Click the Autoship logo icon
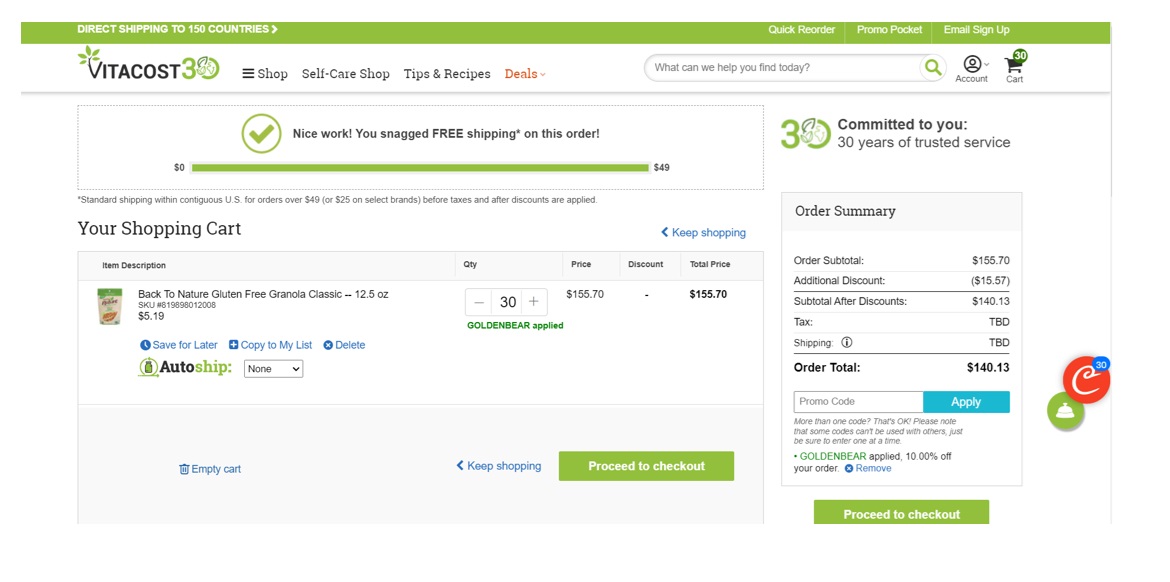1170x582 pixels. 185,367
